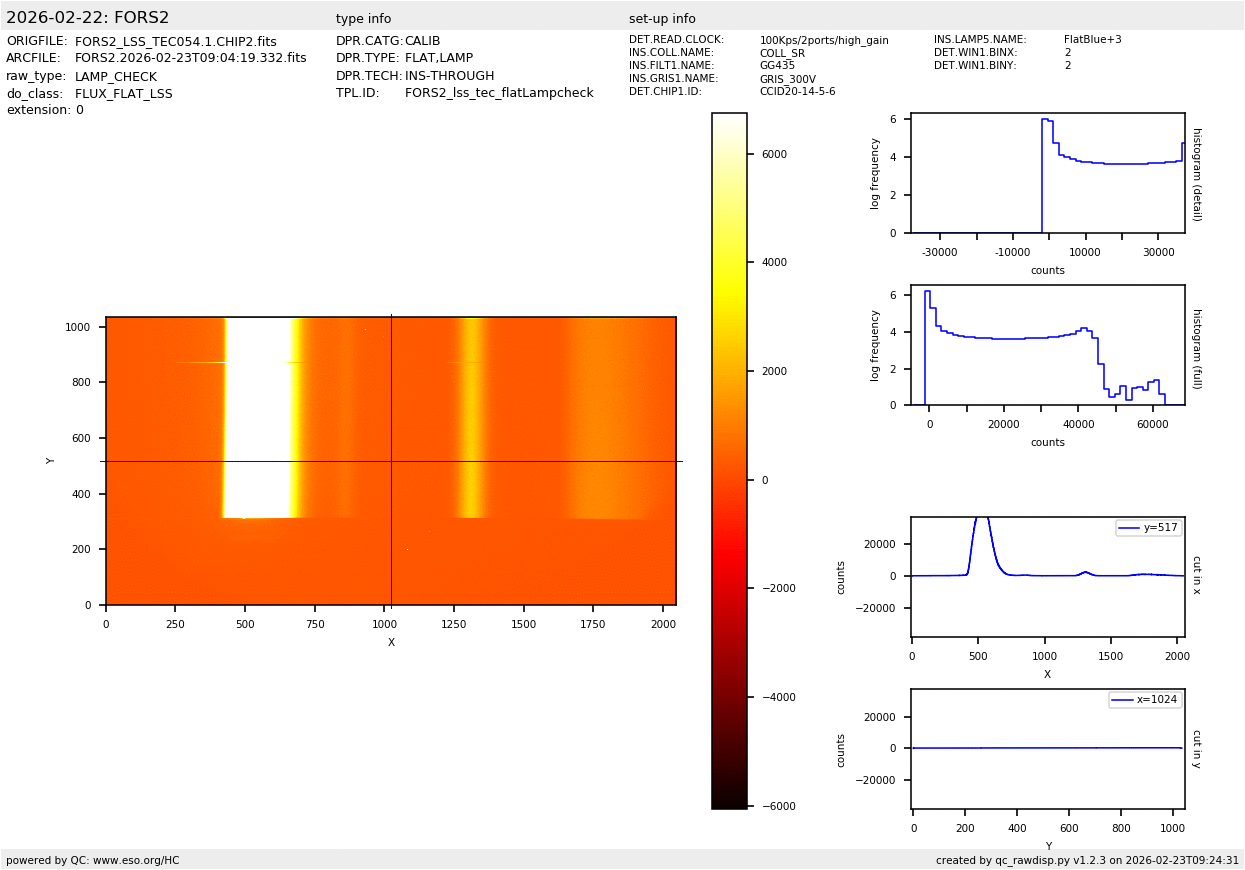Viewport: 1245px width, 870px height.
Task: Click the '2026-02-22: FORS2' page title
Action: [88, 18]
